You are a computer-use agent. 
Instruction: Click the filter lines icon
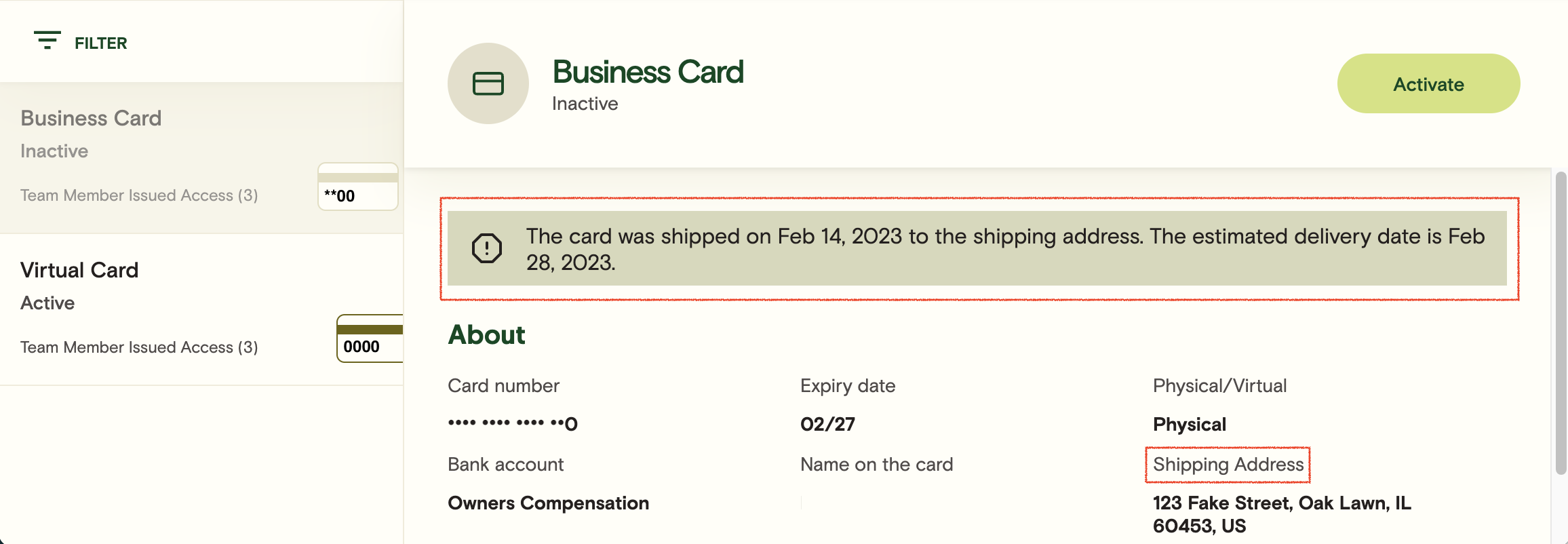pos(47,40)
